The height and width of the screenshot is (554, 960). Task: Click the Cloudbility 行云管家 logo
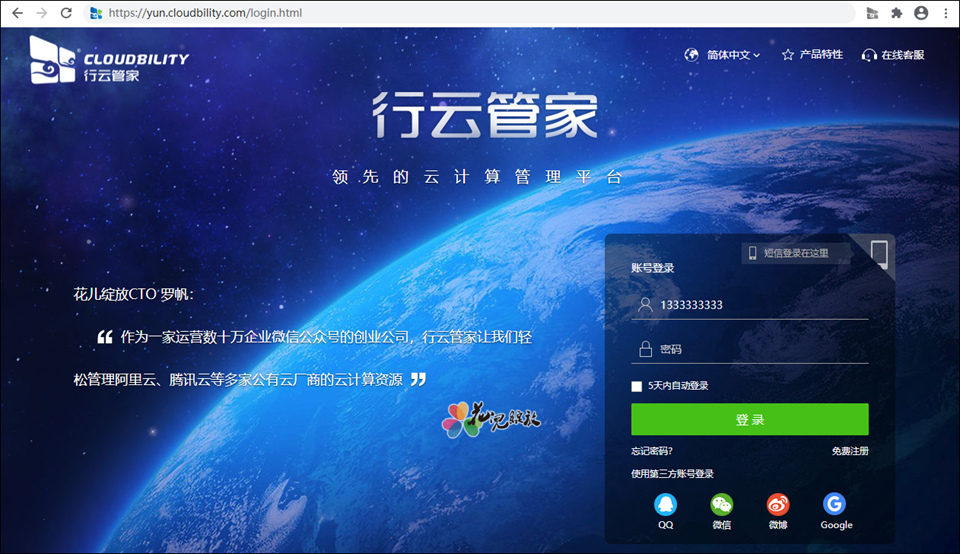tap(109, 59)
